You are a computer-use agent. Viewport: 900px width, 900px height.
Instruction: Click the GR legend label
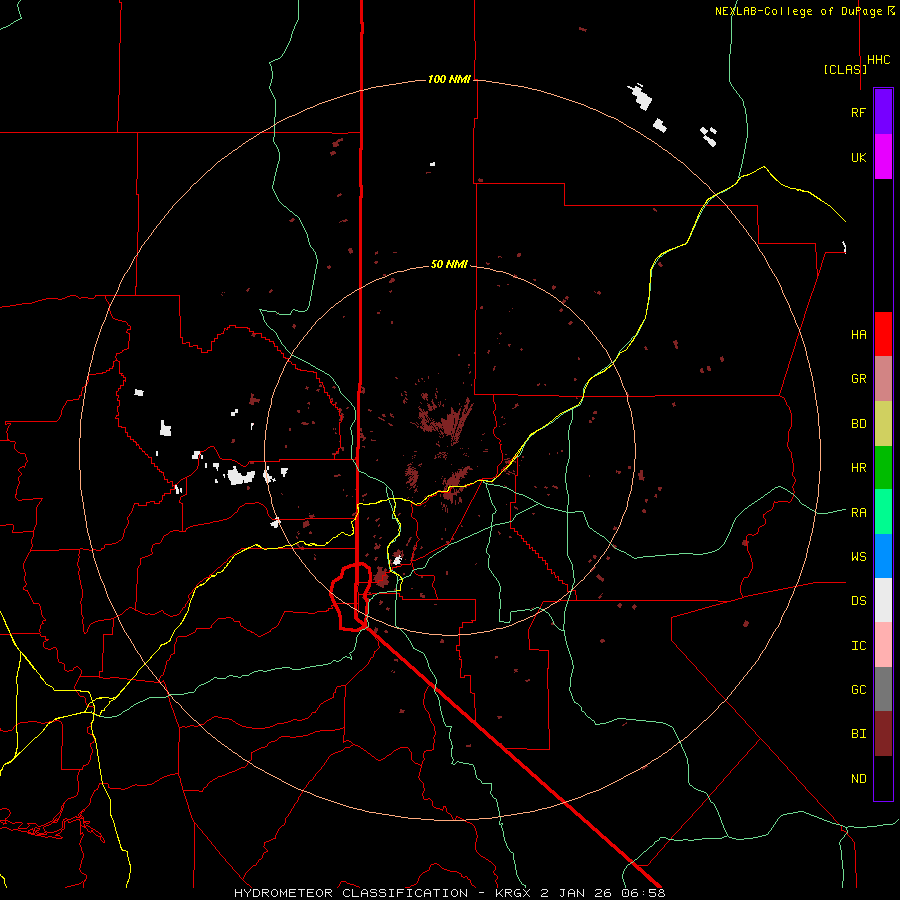(x=858, y=379)
